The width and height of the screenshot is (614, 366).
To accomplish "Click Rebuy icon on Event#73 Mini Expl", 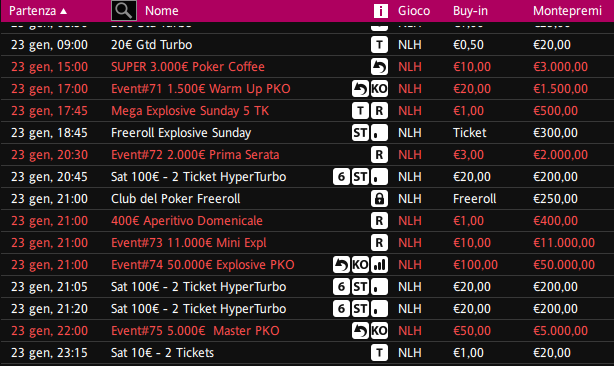I will click(379, 243).
